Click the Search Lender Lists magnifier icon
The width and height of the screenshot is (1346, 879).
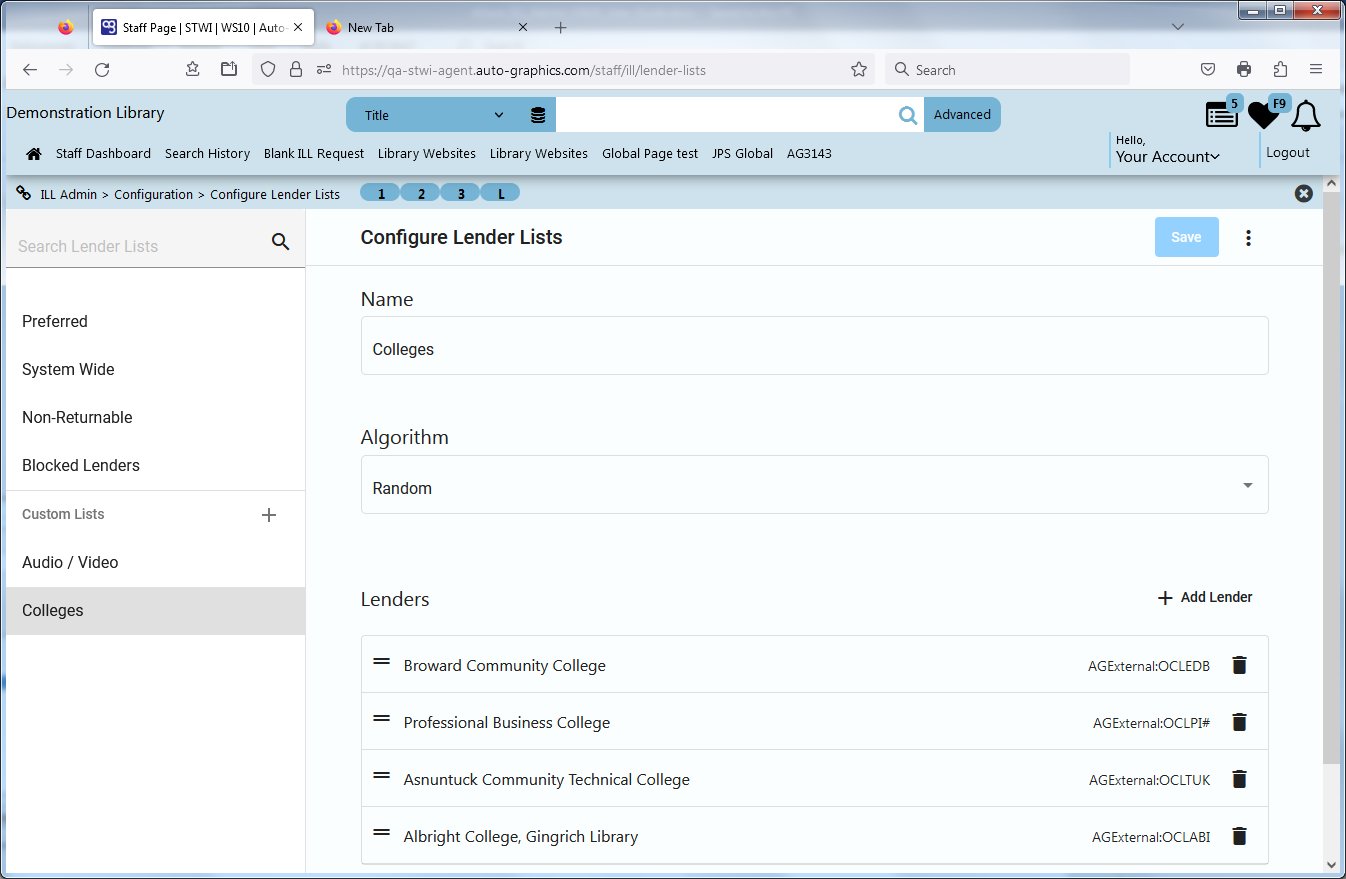281,242
